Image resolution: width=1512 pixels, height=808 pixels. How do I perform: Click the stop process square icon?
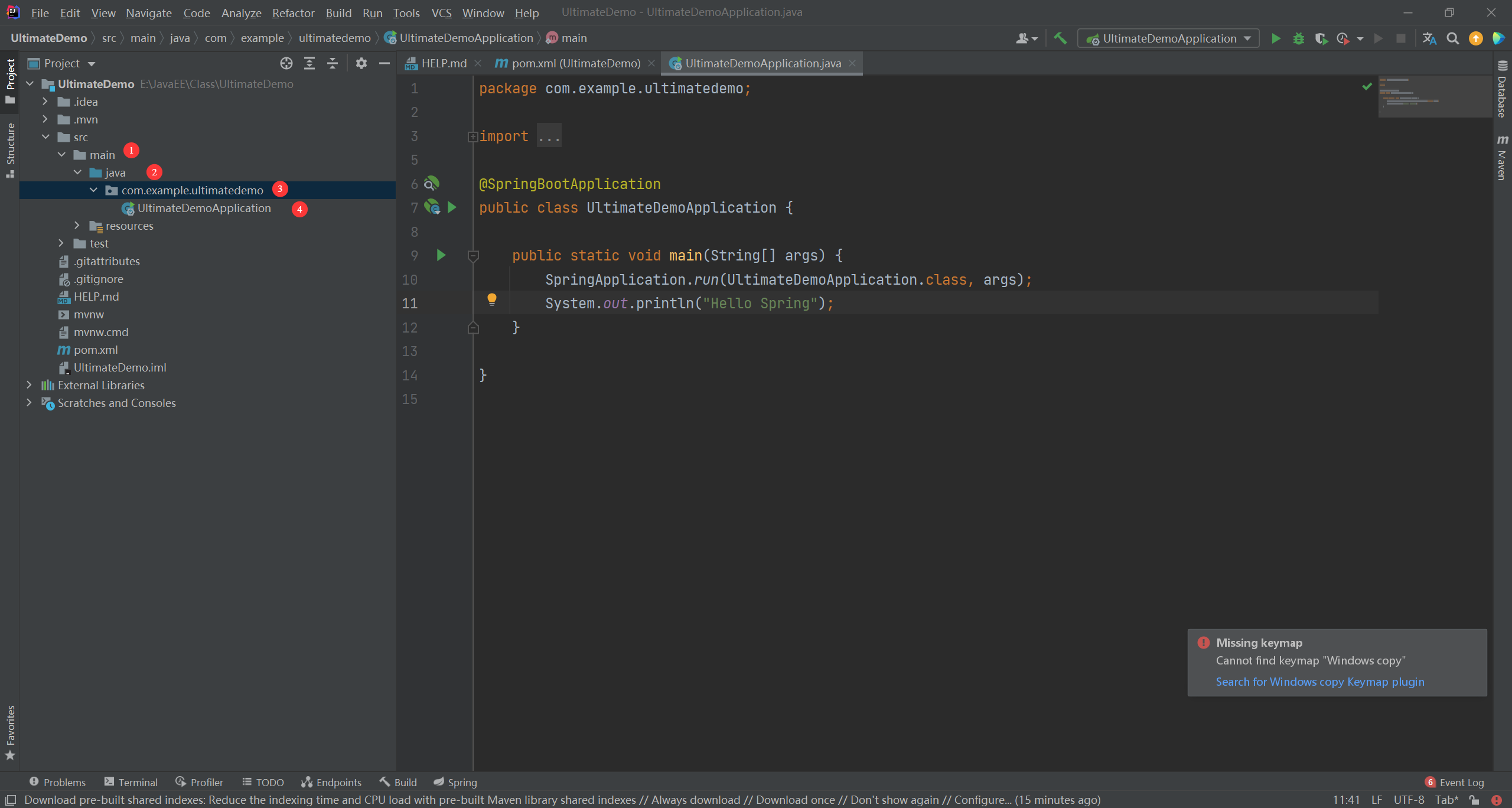(1400, 38)
